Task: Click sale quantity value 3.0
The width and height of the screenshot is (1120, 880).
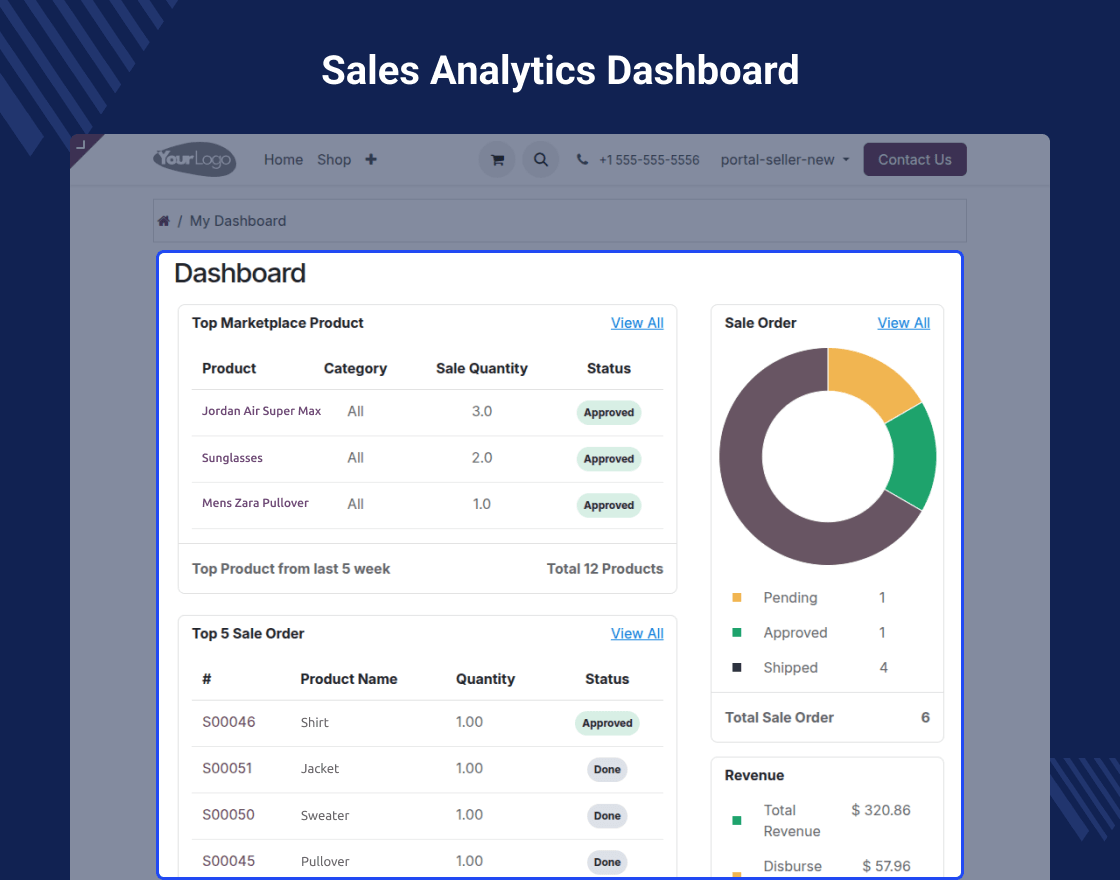Action: pyautogui.click(x=481, y=411)
